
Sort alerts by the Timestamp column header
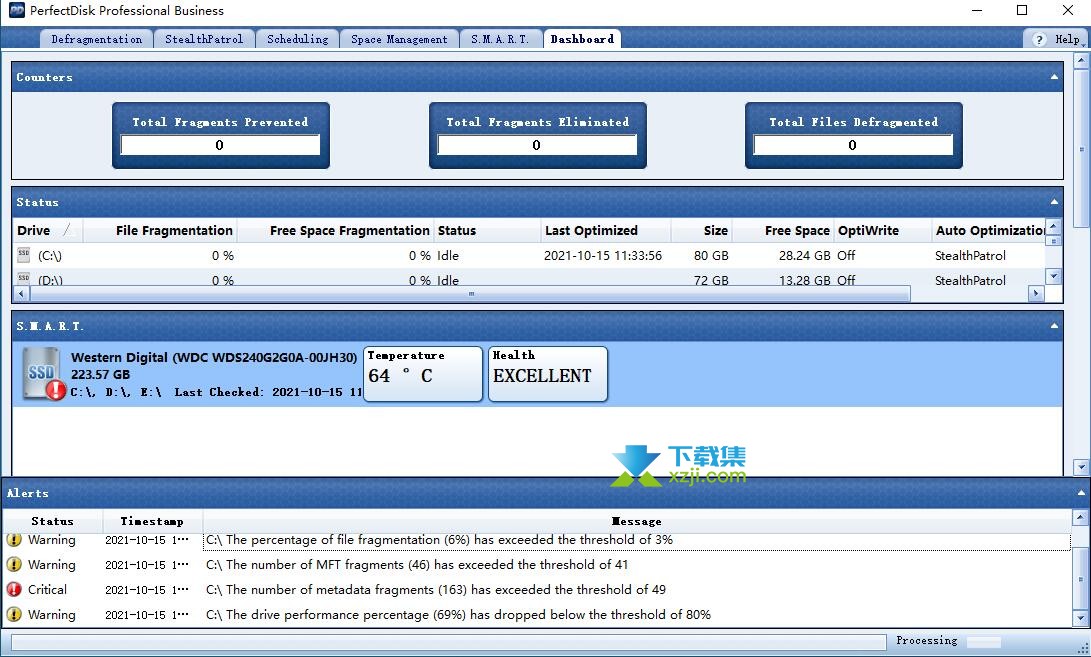[x=152, y=521]
